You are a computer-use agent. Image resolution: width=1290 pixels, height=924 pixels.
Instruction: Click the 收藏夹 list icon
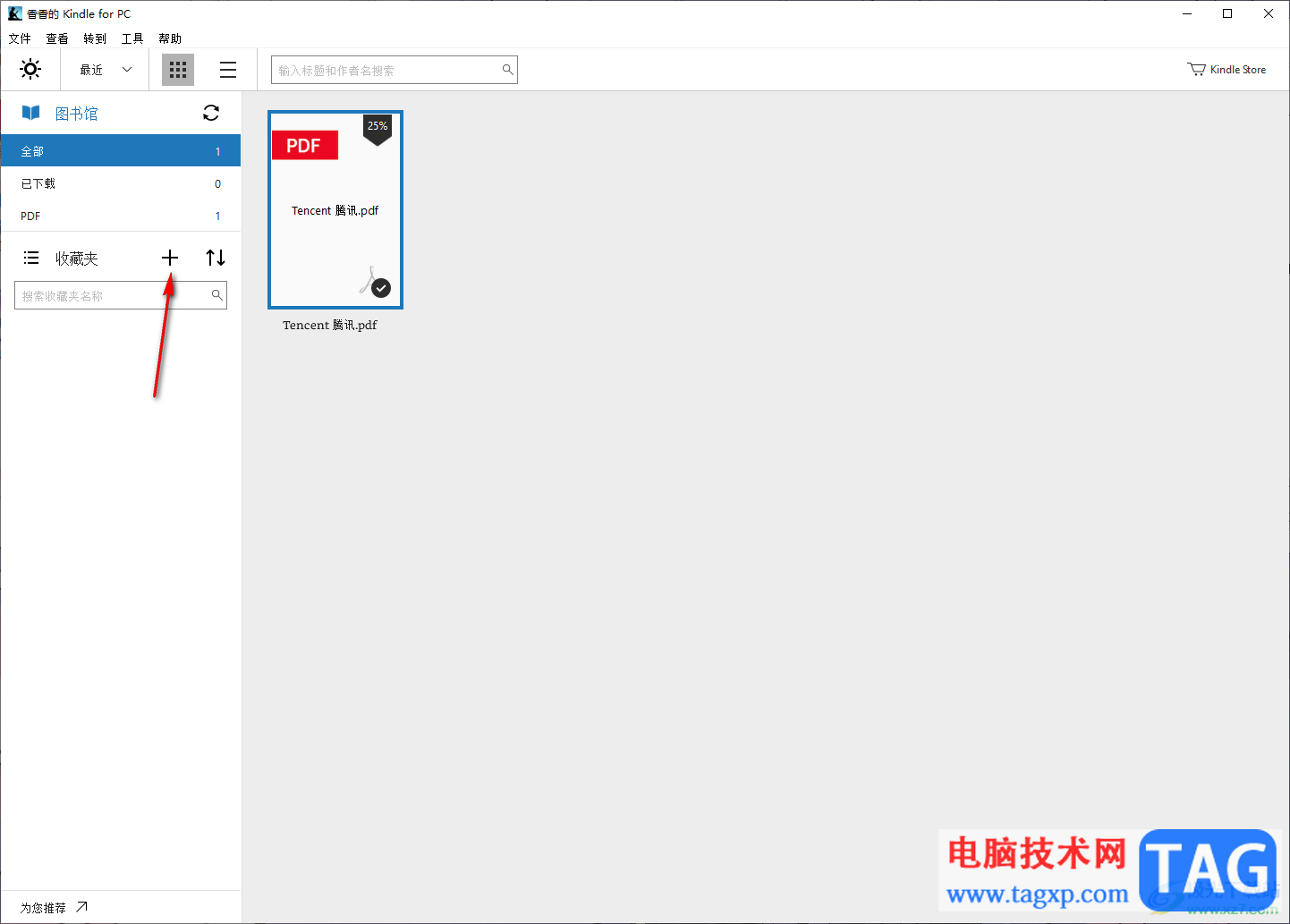point(31,258)
